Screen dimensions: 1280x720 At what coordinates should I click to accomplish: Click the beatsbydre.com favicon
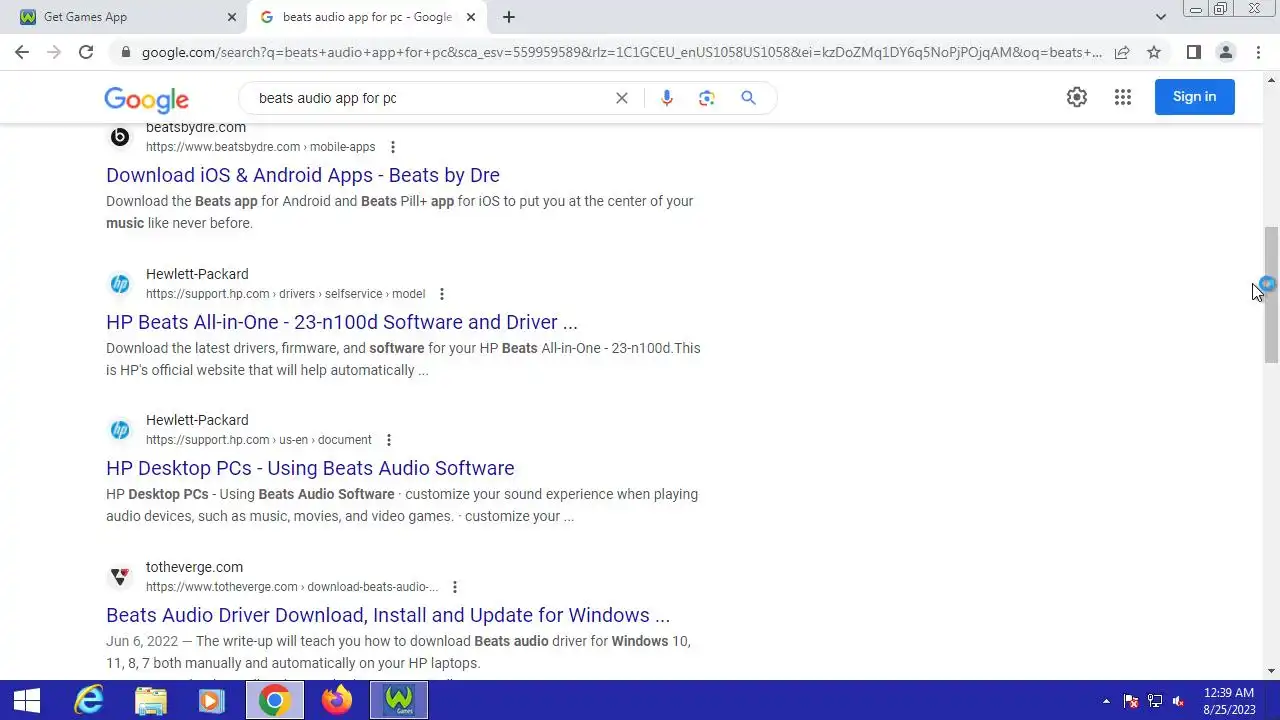pos(120,137)
